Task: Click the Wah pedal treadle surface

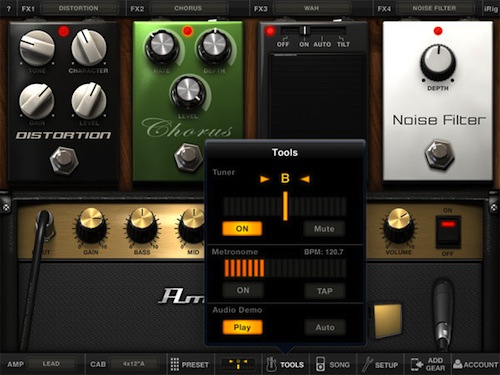Action: pos(316,97)
